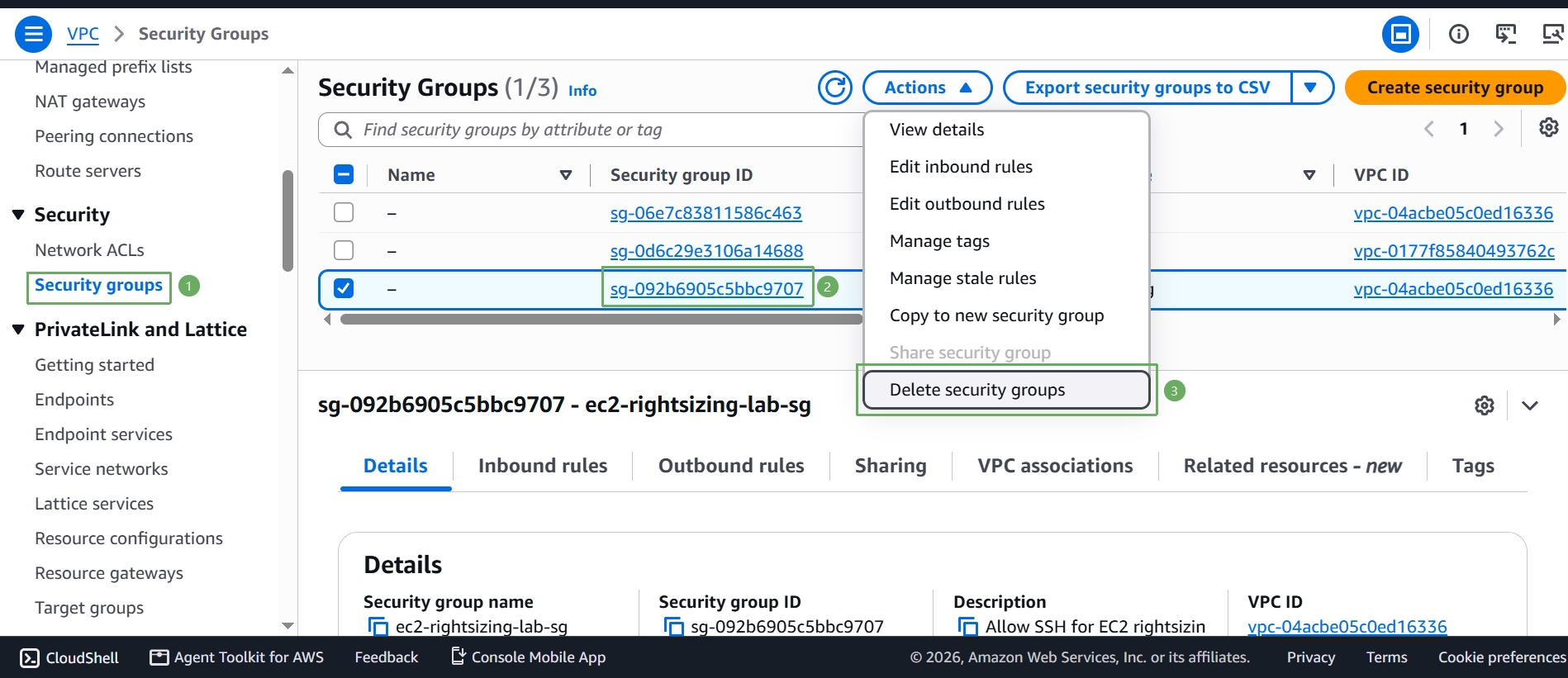Switch to the Inbound rules tab

pos(543,466)
